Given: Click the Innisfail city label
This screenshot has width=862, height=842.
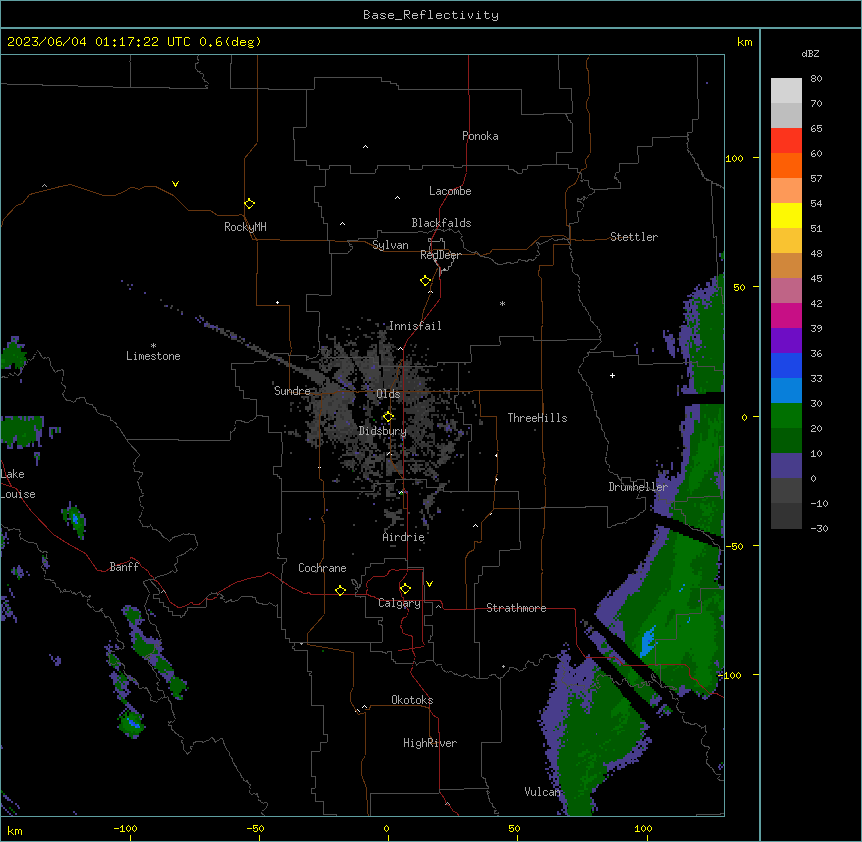Looking at the screenshot, I should [415, 326].
